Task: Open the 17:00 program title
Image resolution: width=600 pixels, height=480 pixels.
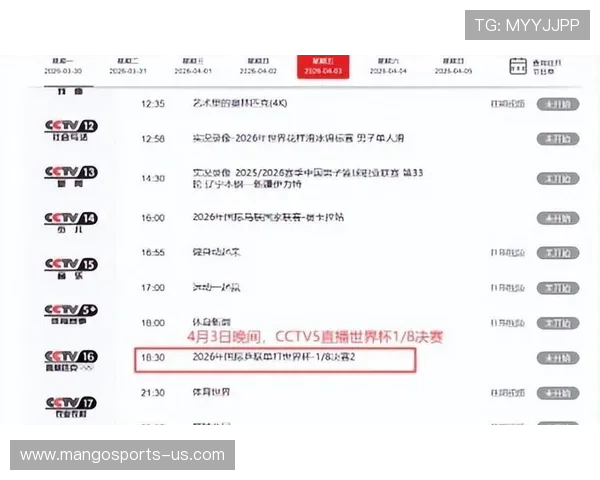Action: tap(216, 287)
